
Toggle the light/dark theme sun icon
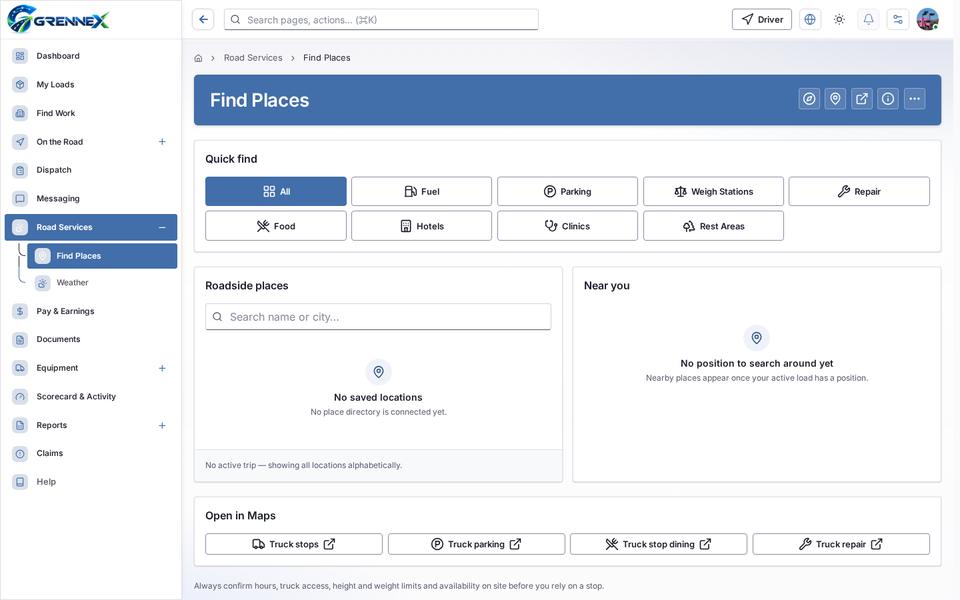(x=839, y=20)
